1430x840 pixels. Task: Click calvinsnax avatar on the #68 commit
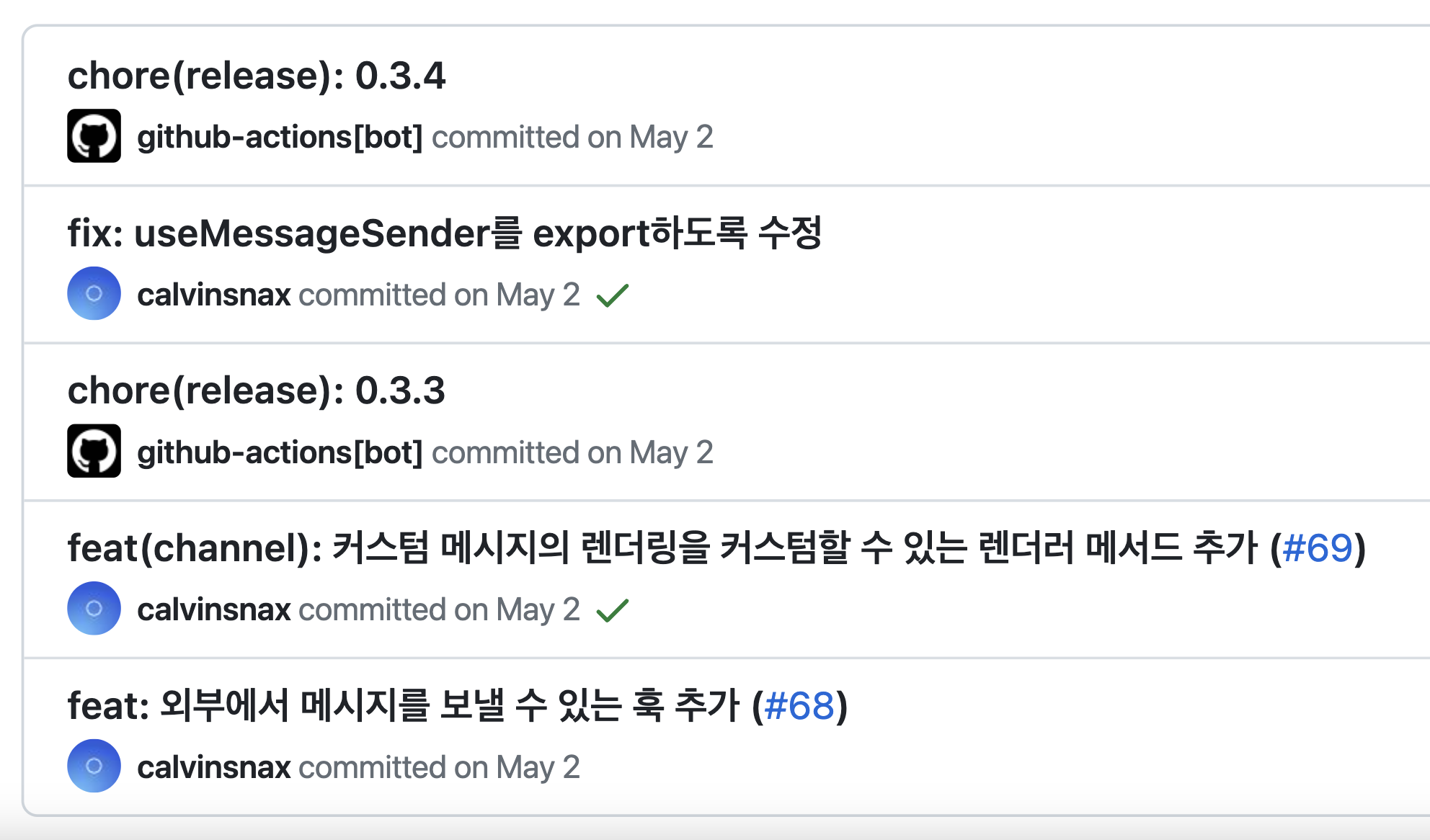[x=94, y=766]
